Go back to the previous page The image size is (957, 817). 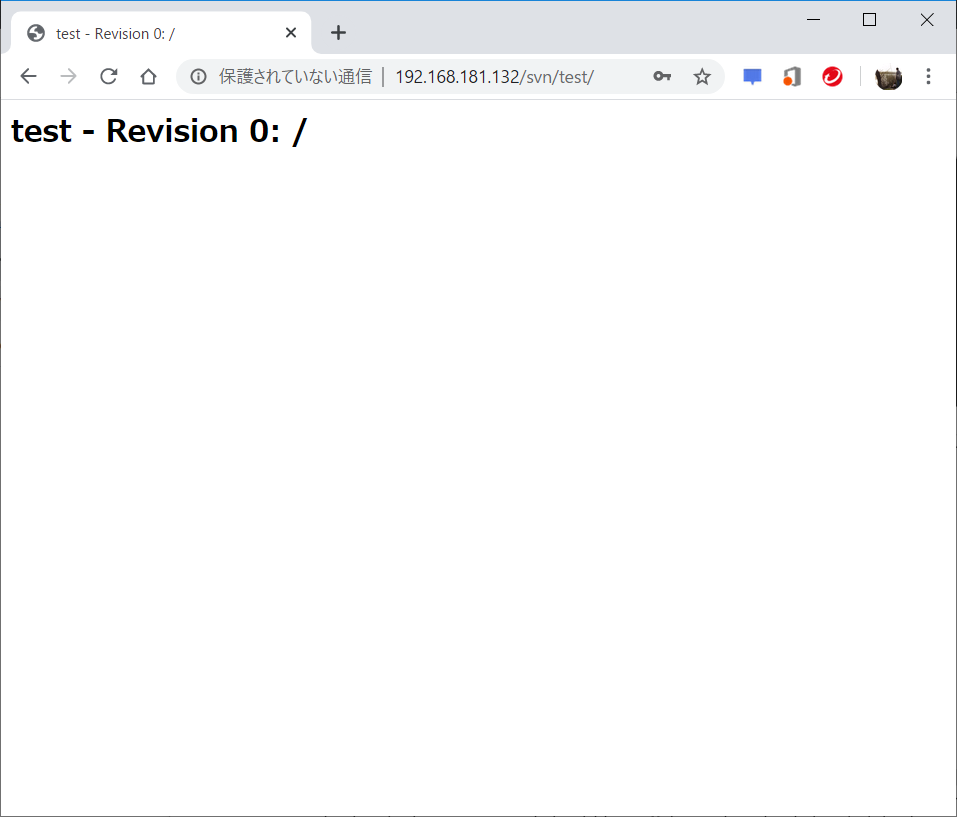coord(28,76)
